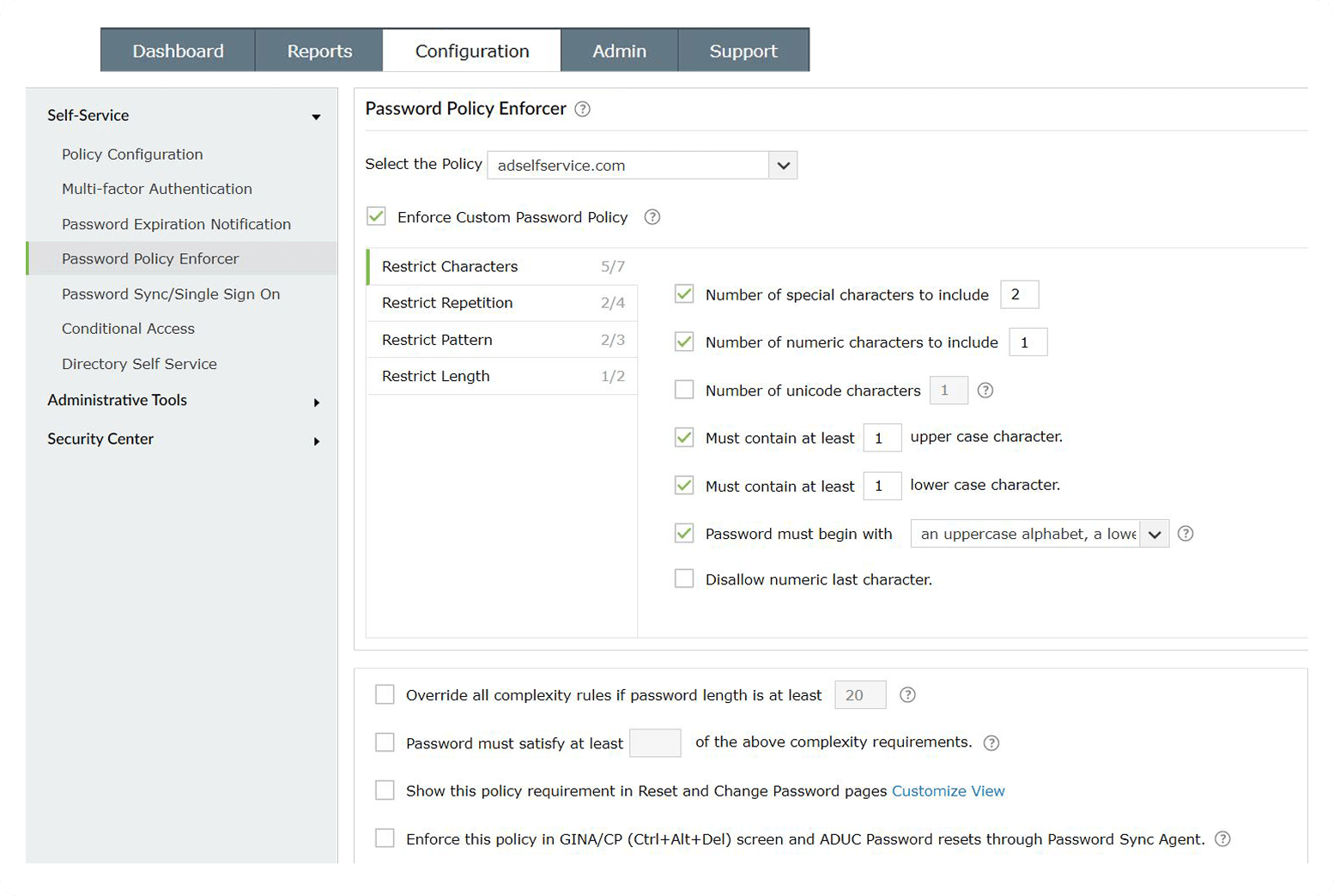Enable Number of unicode characters checkbox
Image resolution: width=1334 pixels, height=896 pixels.
[x=684, y=390]
